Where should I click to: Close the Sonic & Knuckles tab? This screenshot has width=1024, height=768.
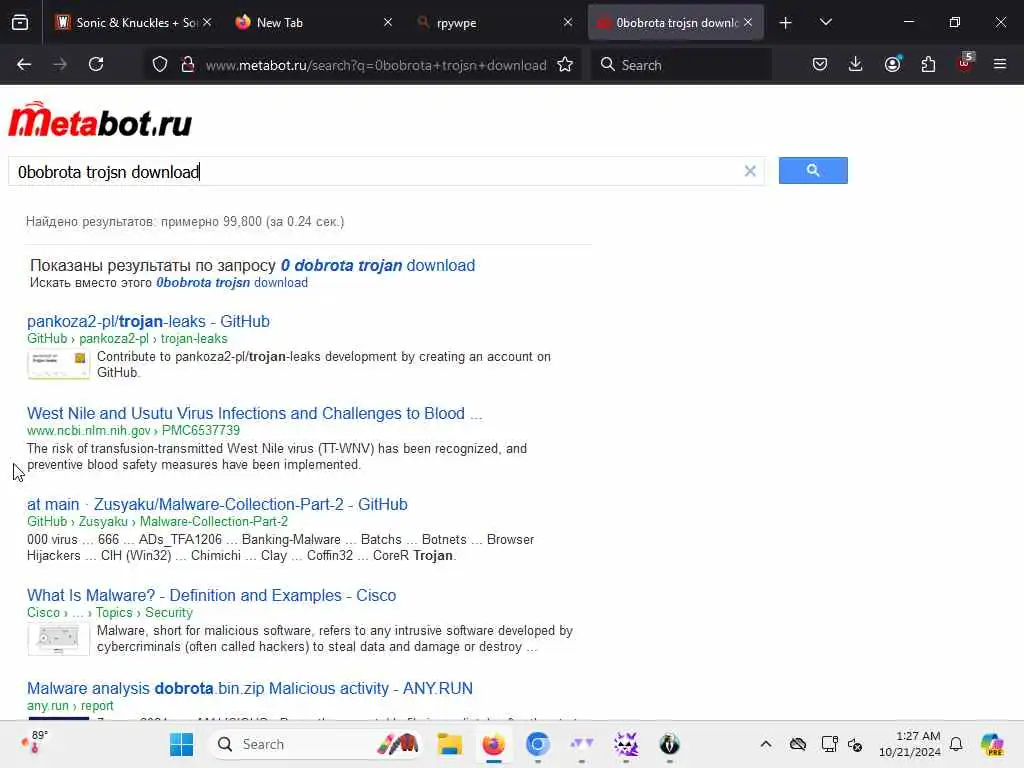coord(207,22)
